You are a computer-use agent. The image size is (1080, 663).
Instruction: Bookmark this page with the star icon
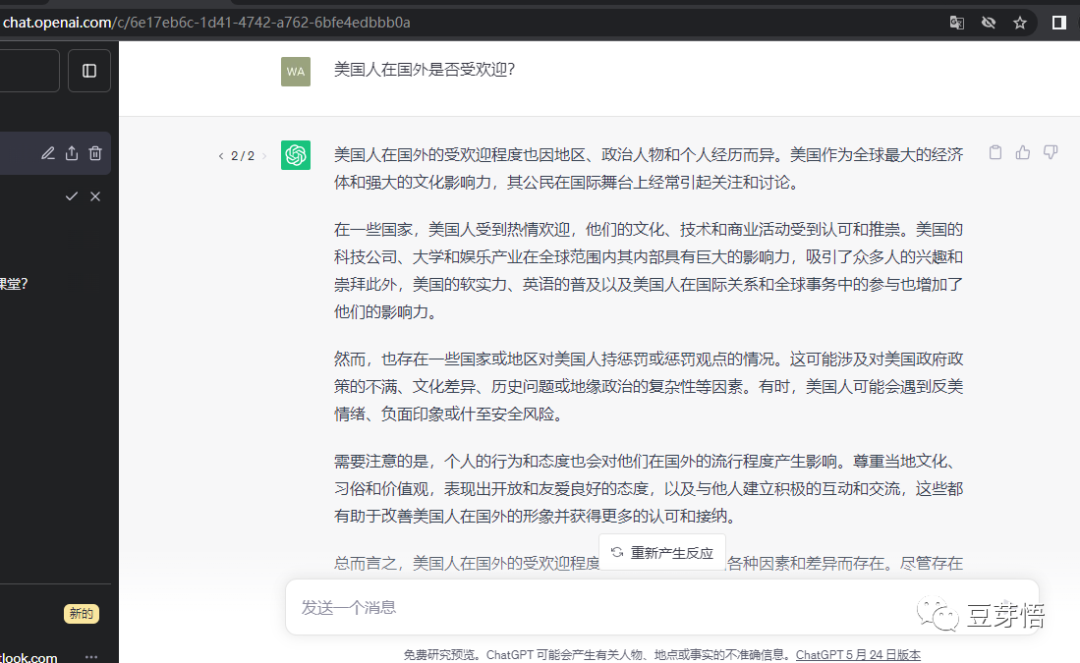tap(1020, 22)
